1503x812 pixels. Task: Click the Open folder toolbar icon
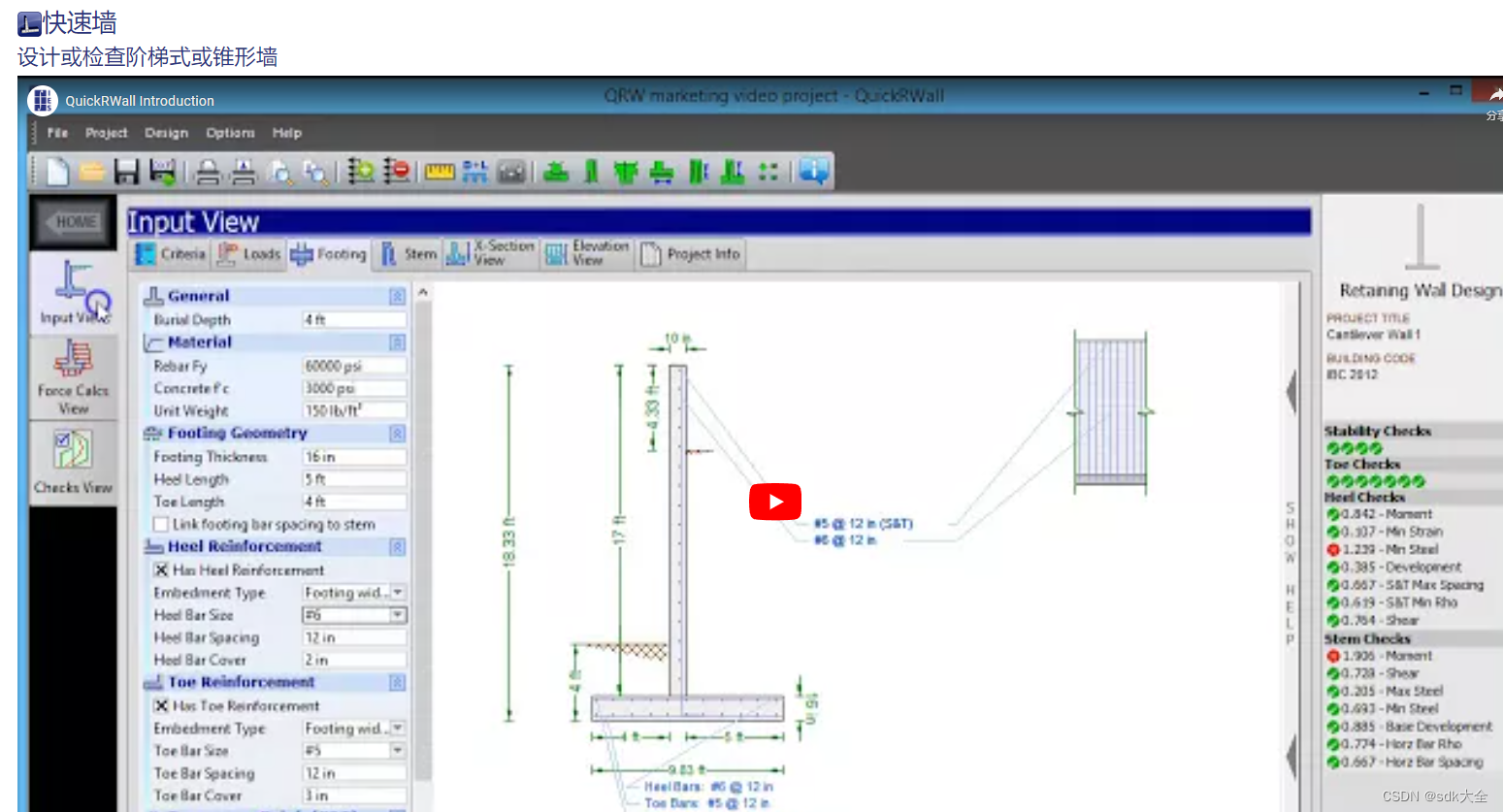(92, 172)
